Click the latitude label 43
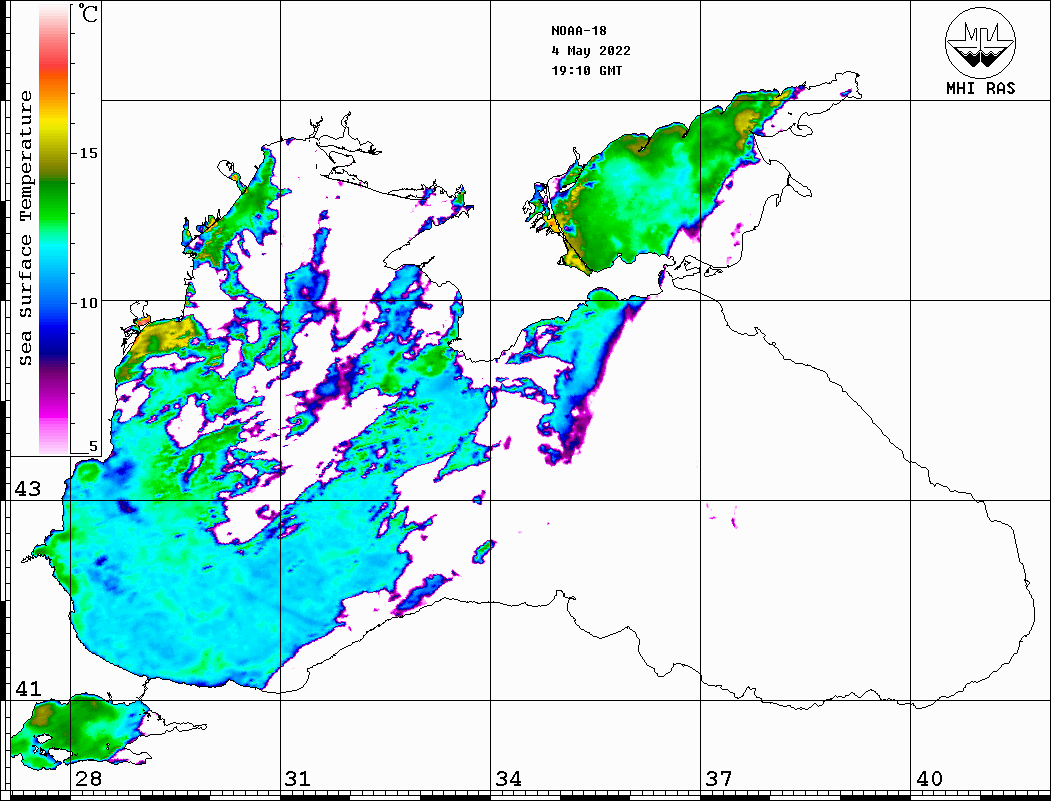The image size is (1051, 801). 27,489
